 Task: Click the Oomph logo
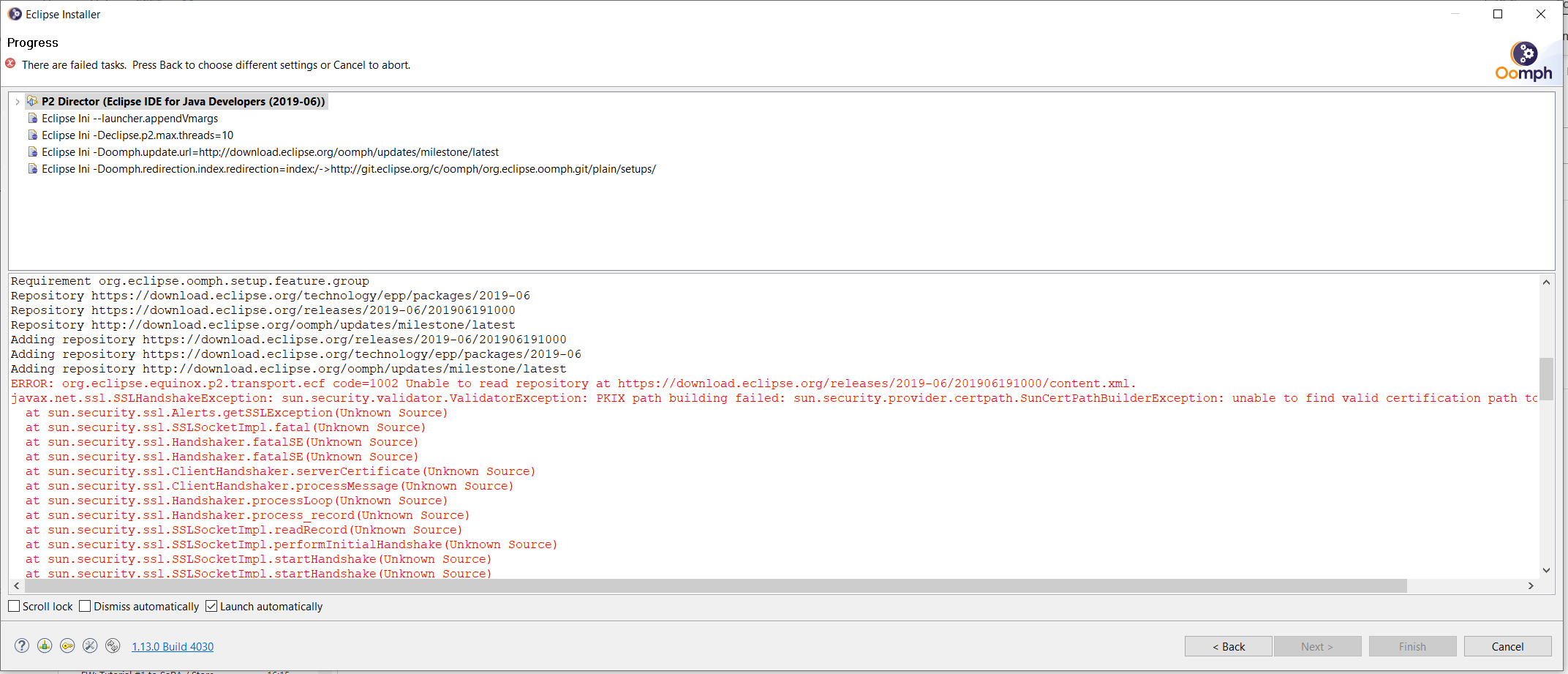tap(1524, 61)
